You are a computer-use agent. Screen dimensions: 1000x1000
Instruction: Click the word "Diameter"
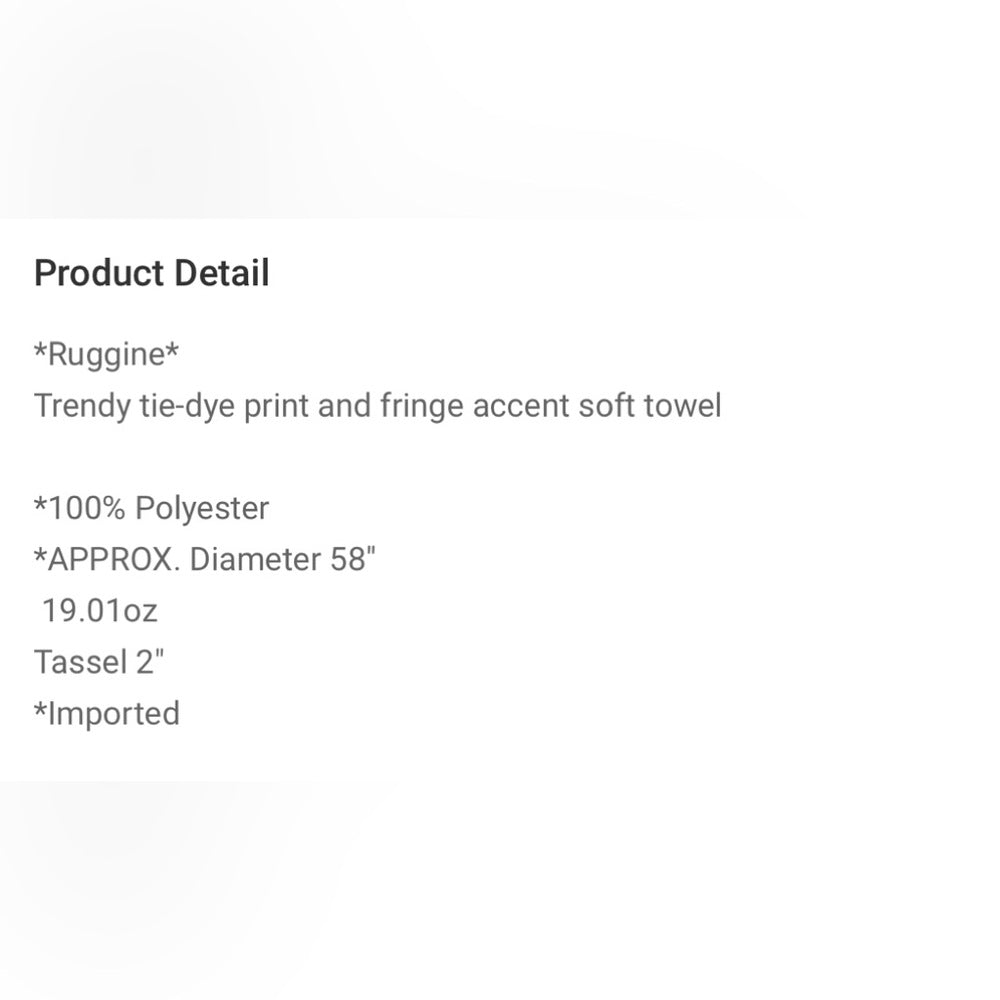point(254,560)
